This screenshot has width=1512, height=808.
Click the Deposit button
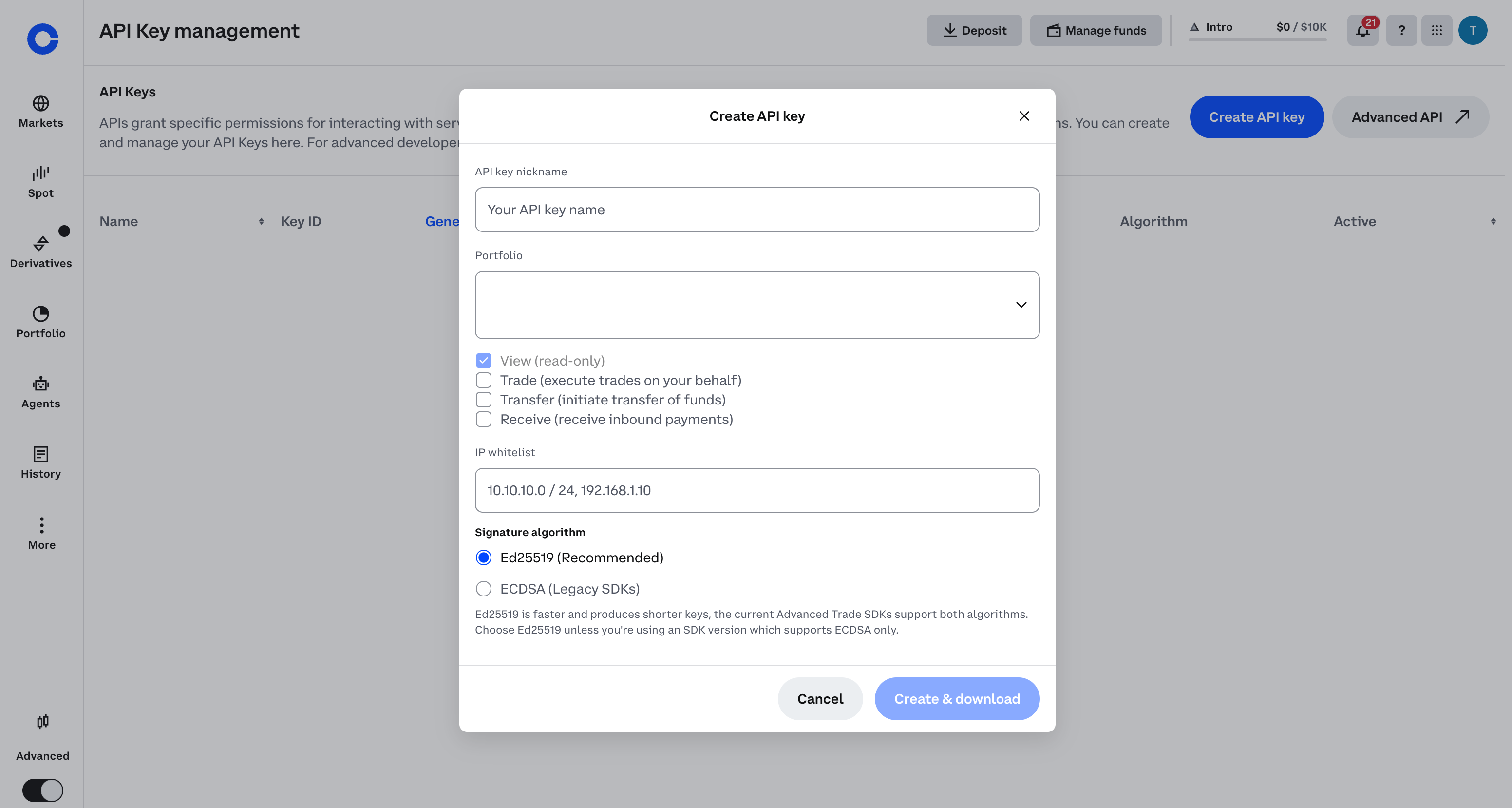coord(974,30)
